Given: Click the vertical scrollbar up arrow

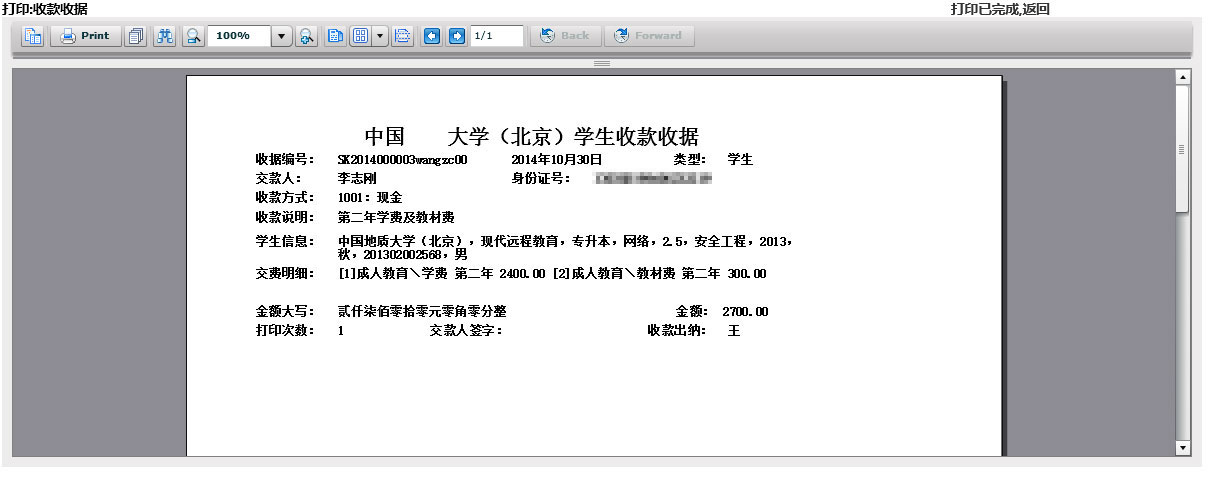Looking at the screenshot, I should pyautogui.click(x=1183, y=77).
